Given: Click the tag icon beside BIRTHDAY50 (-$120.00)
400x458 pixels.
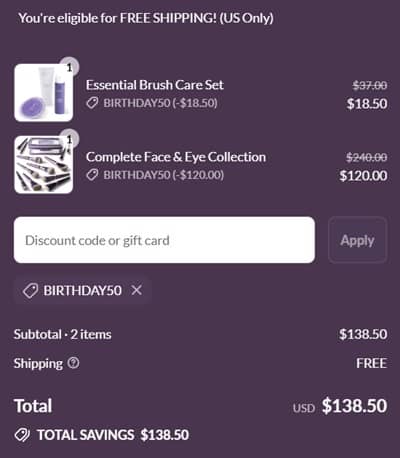Looking at the screenshot, I should 92,175.
